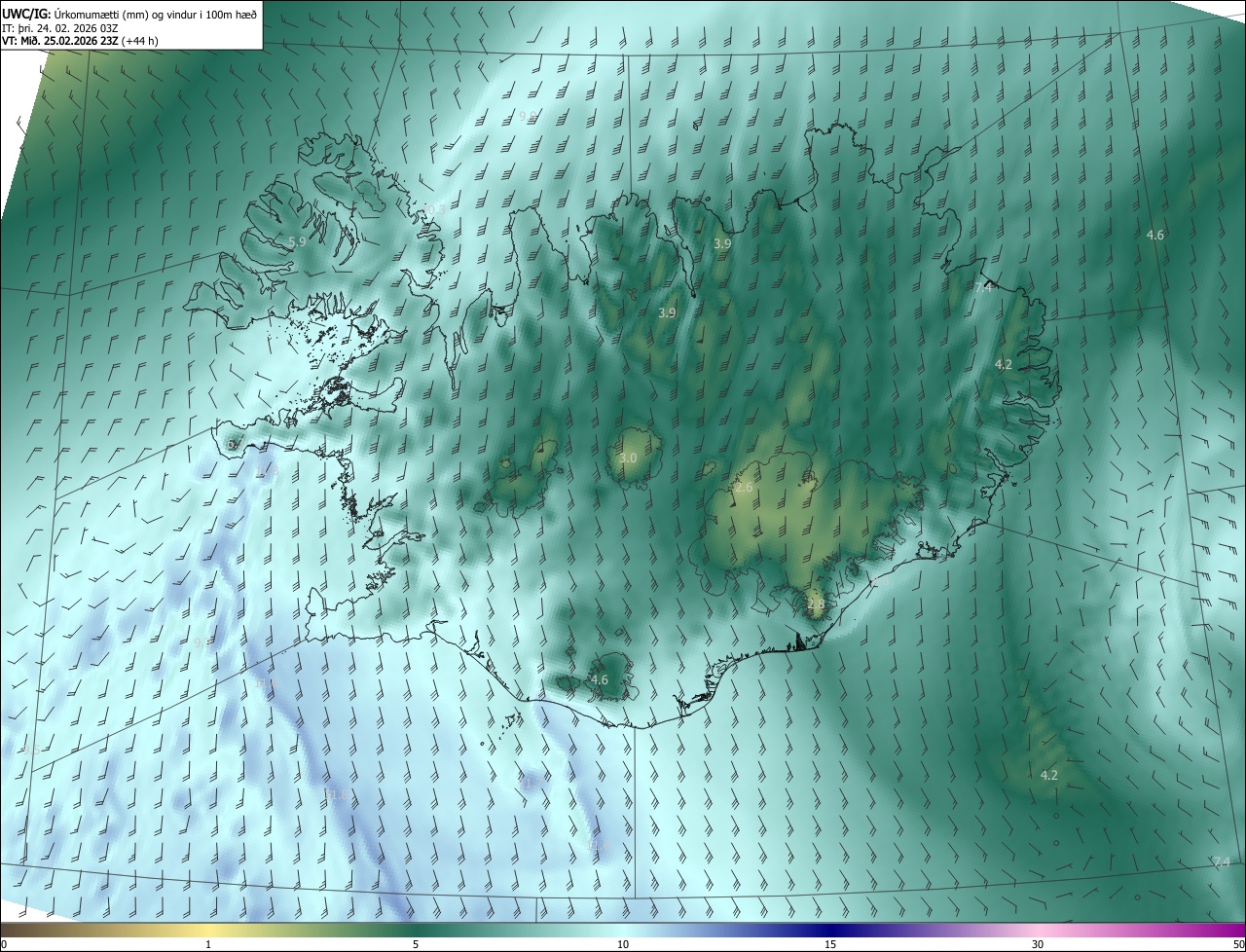The width and height of the screenshot is (1246, 952).
Task: Click the title 'Úrkomumætti (mm) og vindur i 100m hæð'
Action: pos(156,13)
